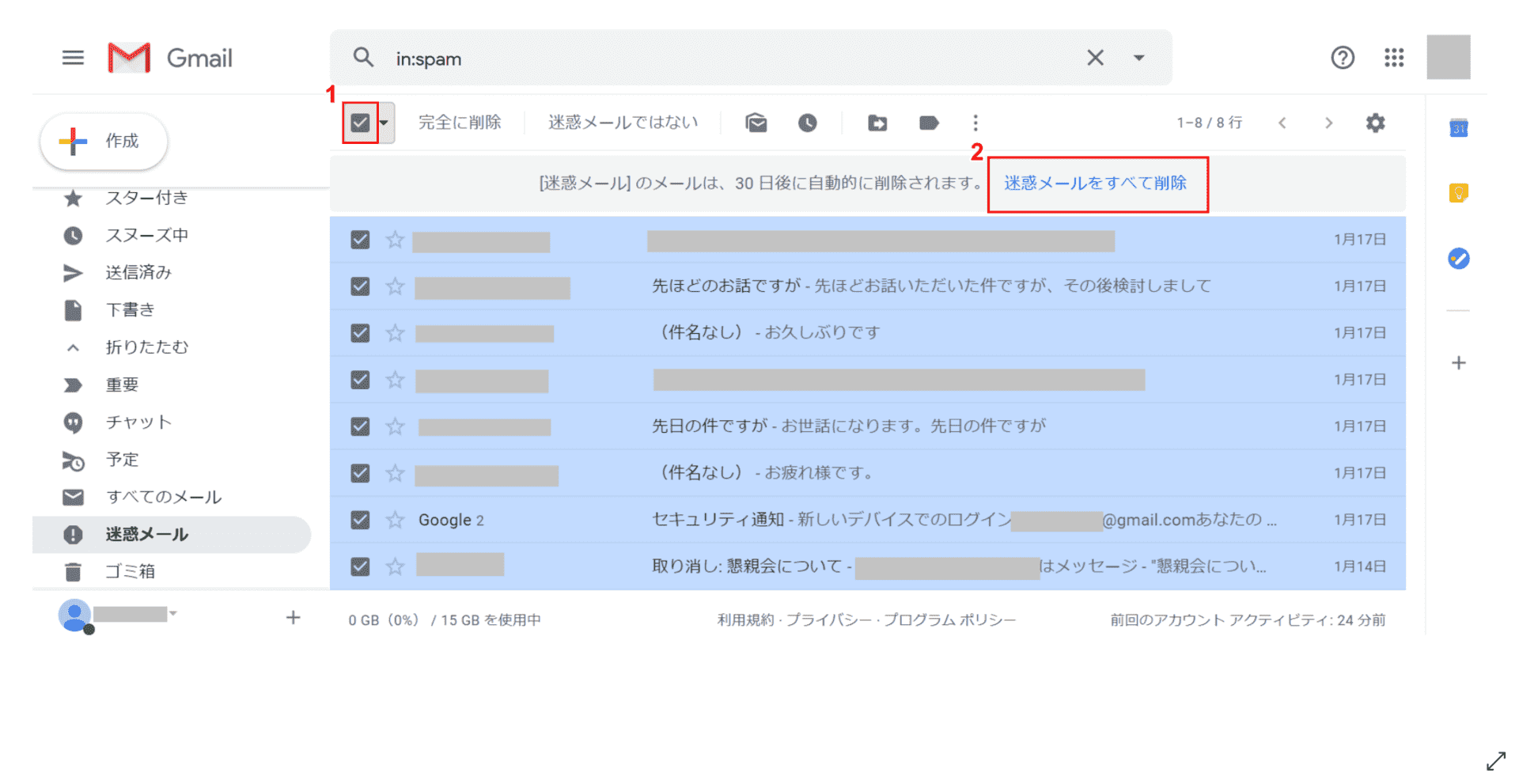
Task: Open 下書き in sidebar
Action: coord(131,310)
